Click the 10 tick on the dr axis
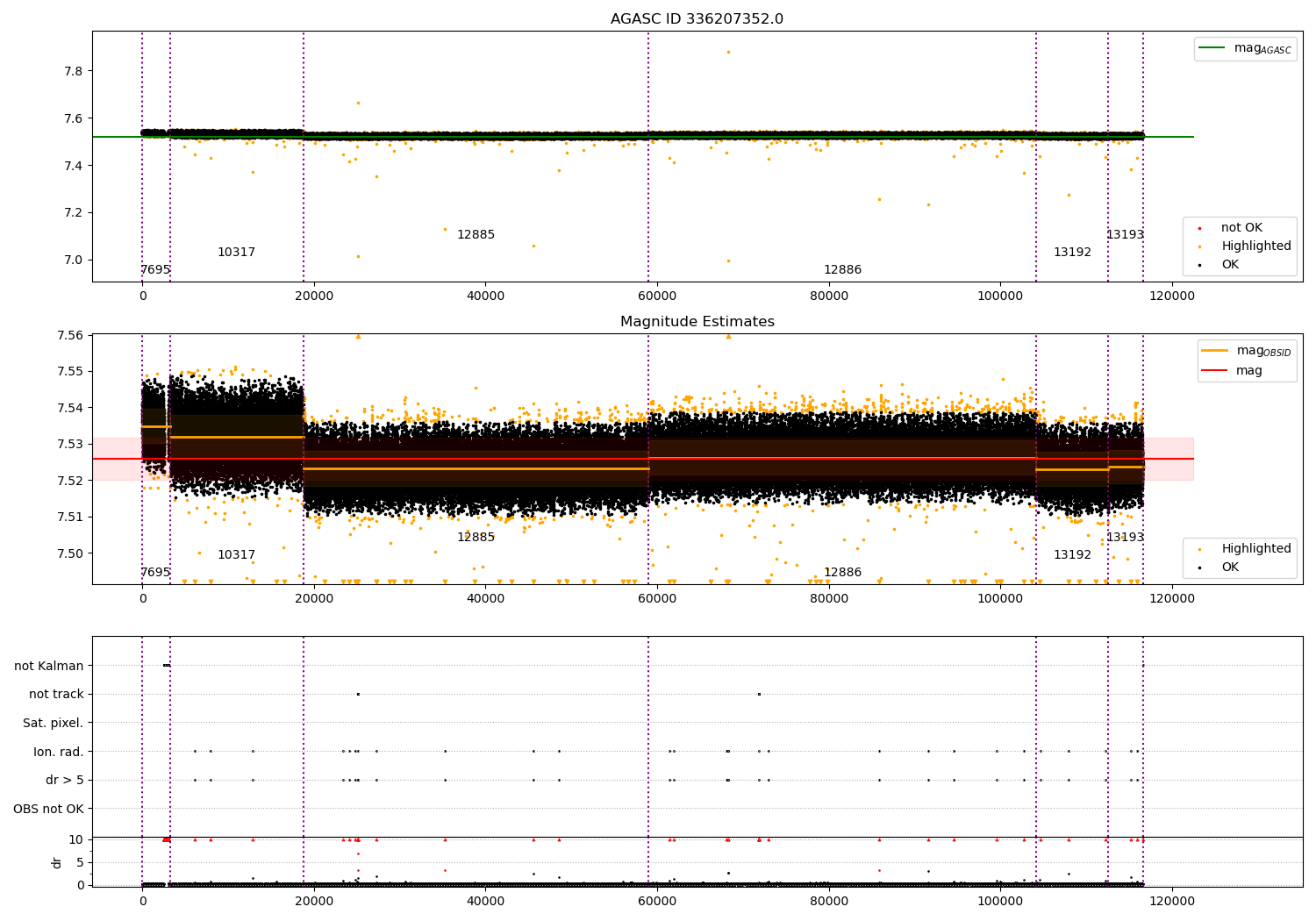The width and height of the screenshot is (1316, 921). coord(76,839)
